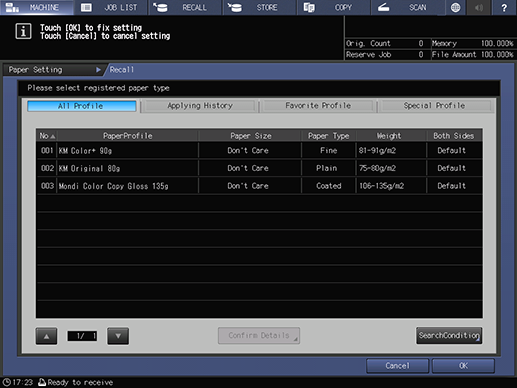
Task: Click the Paper Size column header
Action: (250, 136)
